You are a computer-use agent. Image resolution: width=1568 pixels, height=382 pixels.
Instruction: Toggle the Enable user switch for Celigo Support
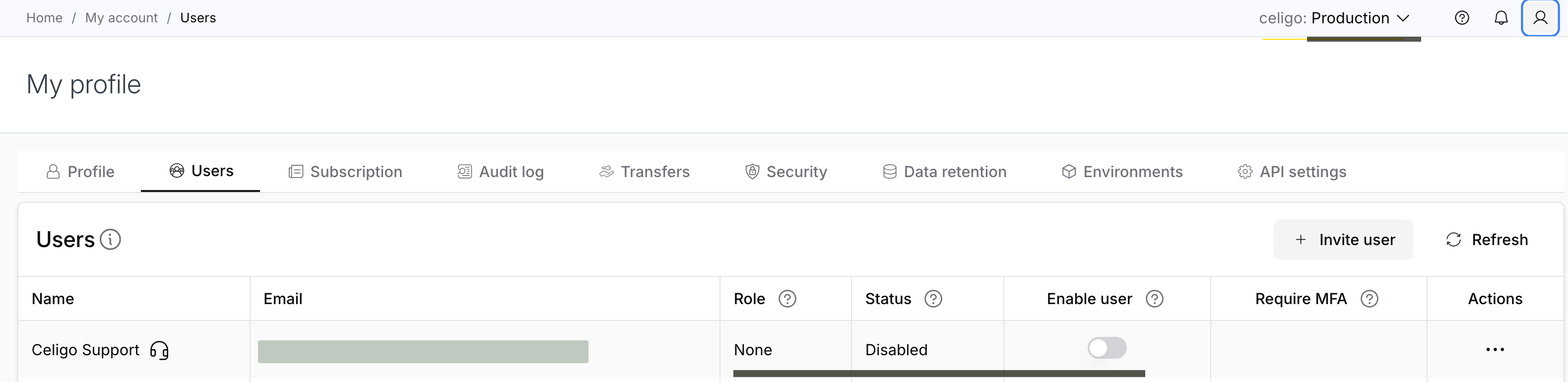1107,348
